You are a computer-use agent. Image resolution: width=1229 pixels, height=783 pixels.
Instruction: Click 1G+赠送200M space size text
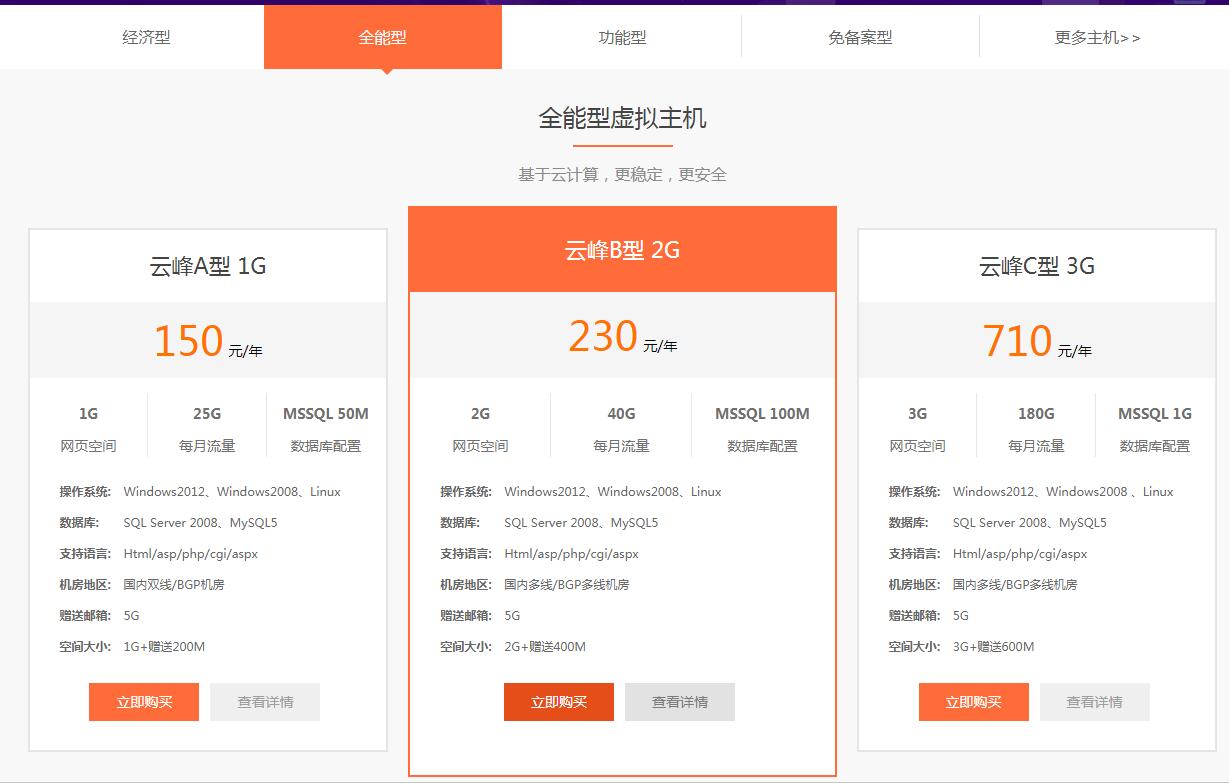coord(164,647)
